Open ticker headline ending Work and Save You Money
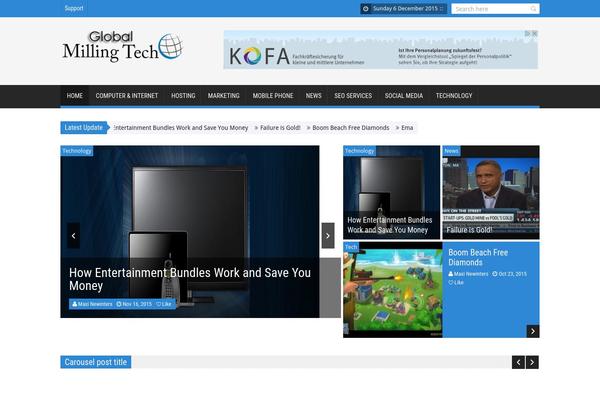The width and height of the screenshot is (600, 400). pos(181,128)
